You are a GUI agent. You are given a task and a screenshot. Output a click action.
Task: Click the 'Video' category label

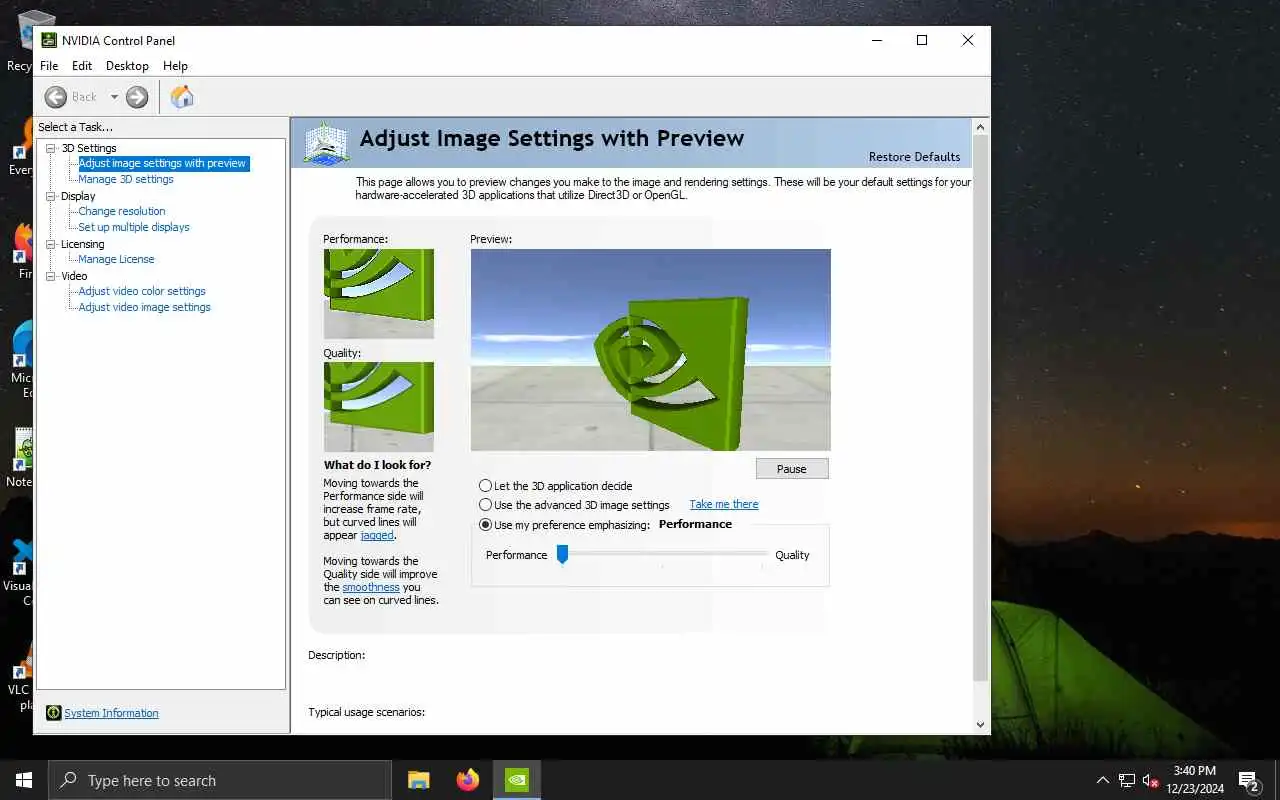coord(74,276)
